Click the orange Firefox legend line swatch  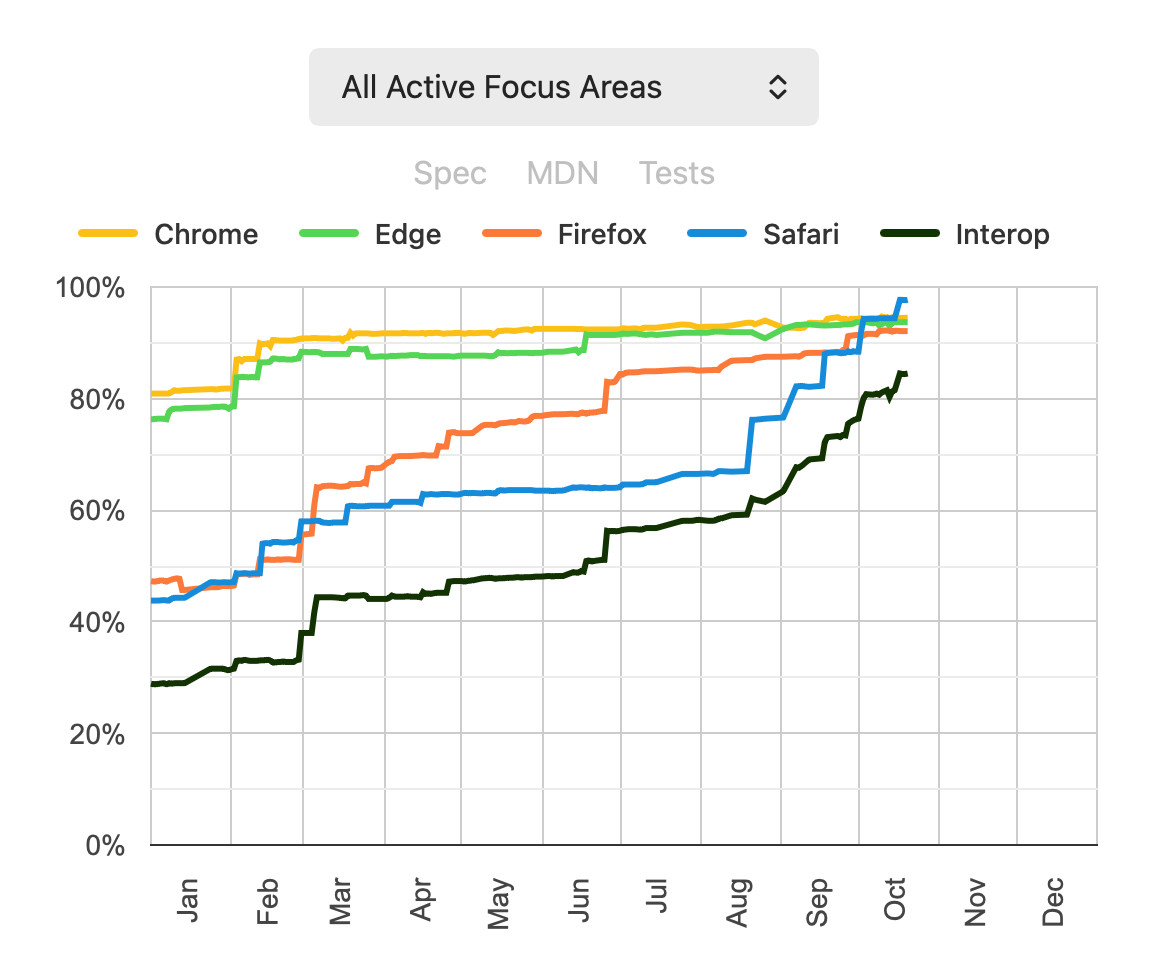(x=512, y=235)
